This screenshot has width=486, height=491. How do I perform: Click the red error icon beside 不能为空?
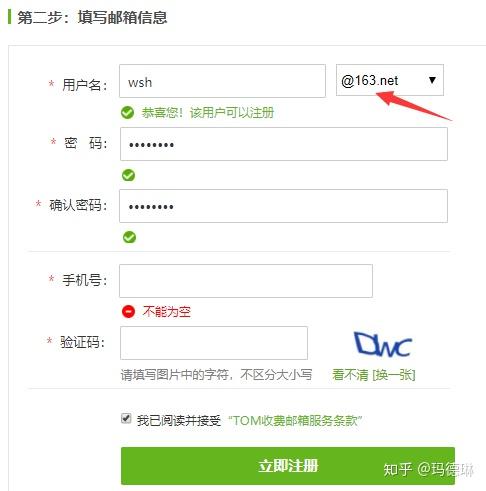(x=128, y=312)
